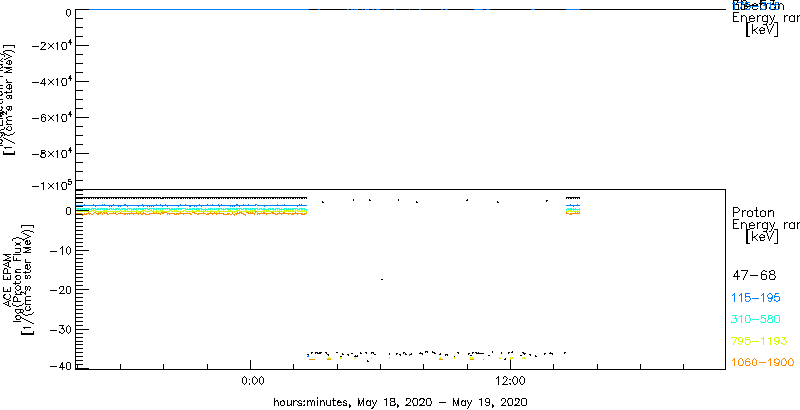Click the -1×10^5 tick label in upper panel

pos(51,185)
